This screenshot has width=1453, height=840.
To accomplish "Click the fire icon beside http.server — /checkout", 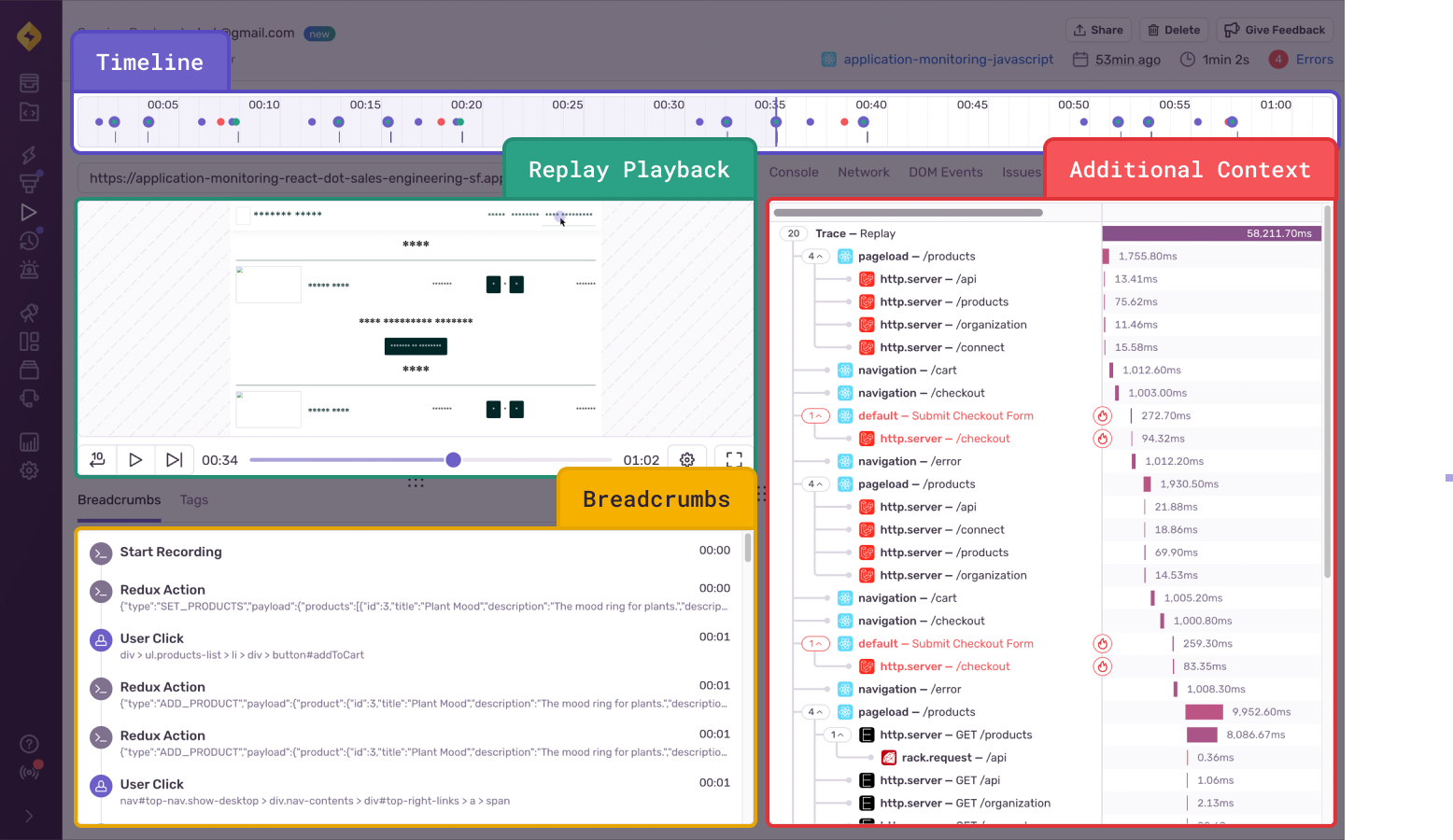I will coord(1103,439).
